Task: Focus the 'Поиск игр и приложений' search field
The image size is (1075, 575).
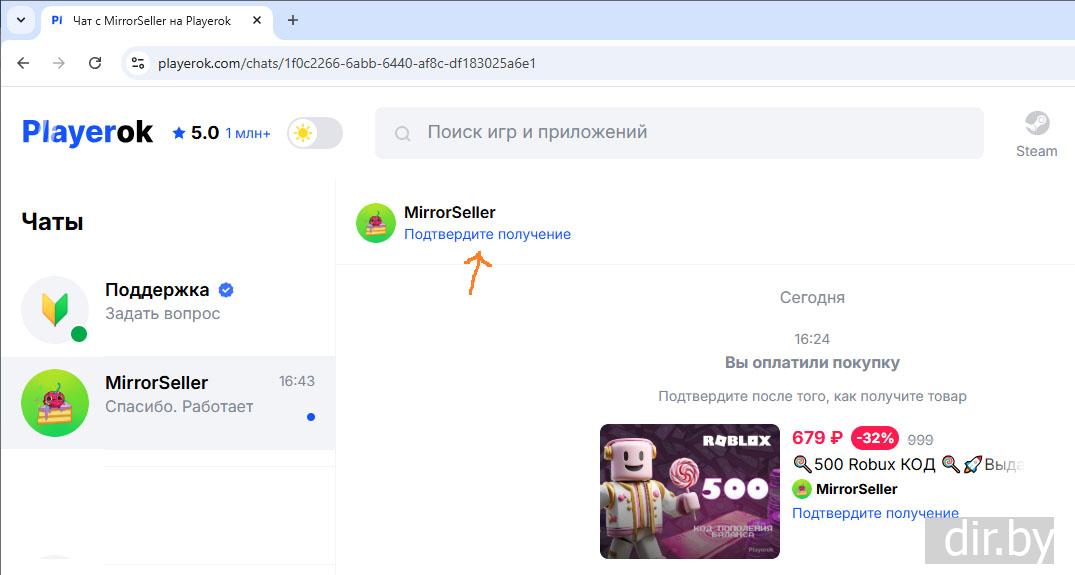Action: (679, 132)
